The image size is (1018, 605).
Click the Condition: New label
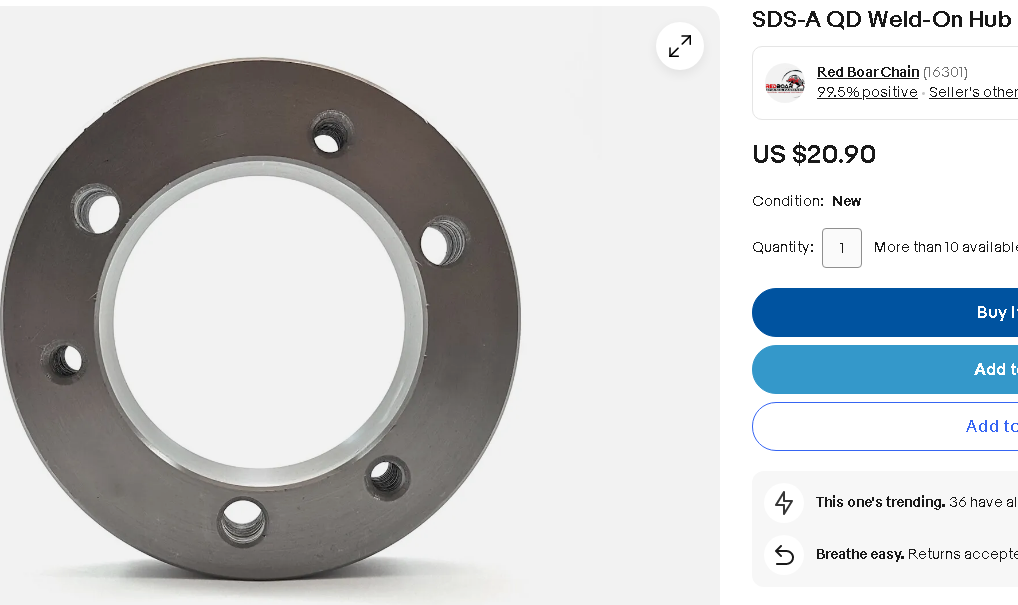coord(806,201)
